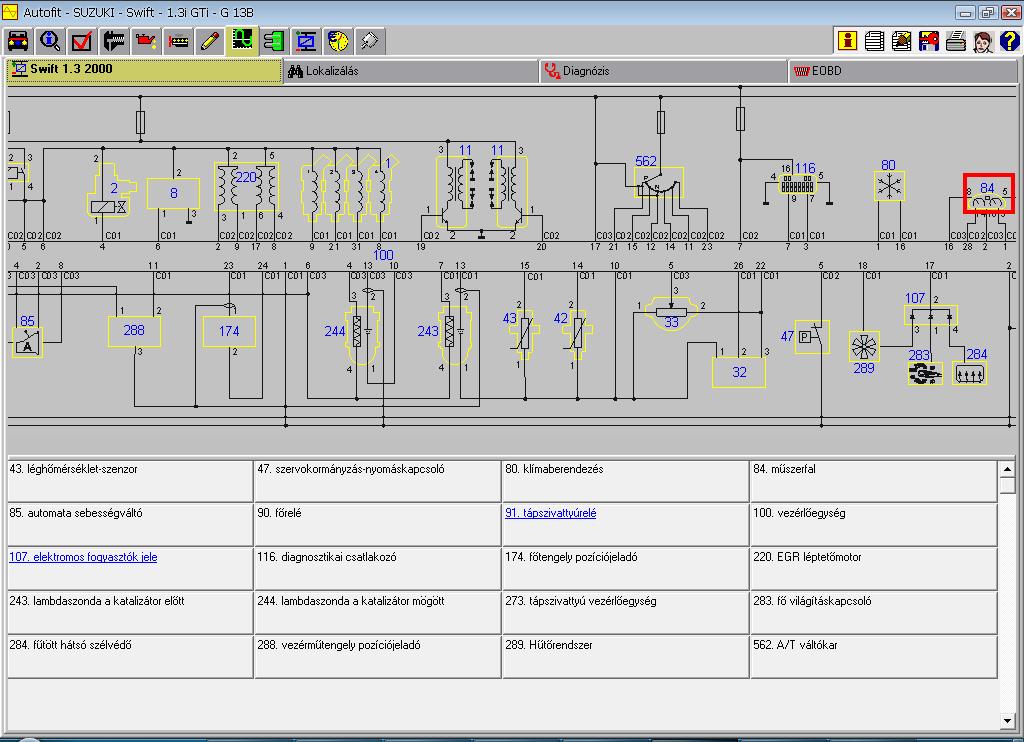
Task: Select A/T shift lever component 562
Action: tap(659, 183)
